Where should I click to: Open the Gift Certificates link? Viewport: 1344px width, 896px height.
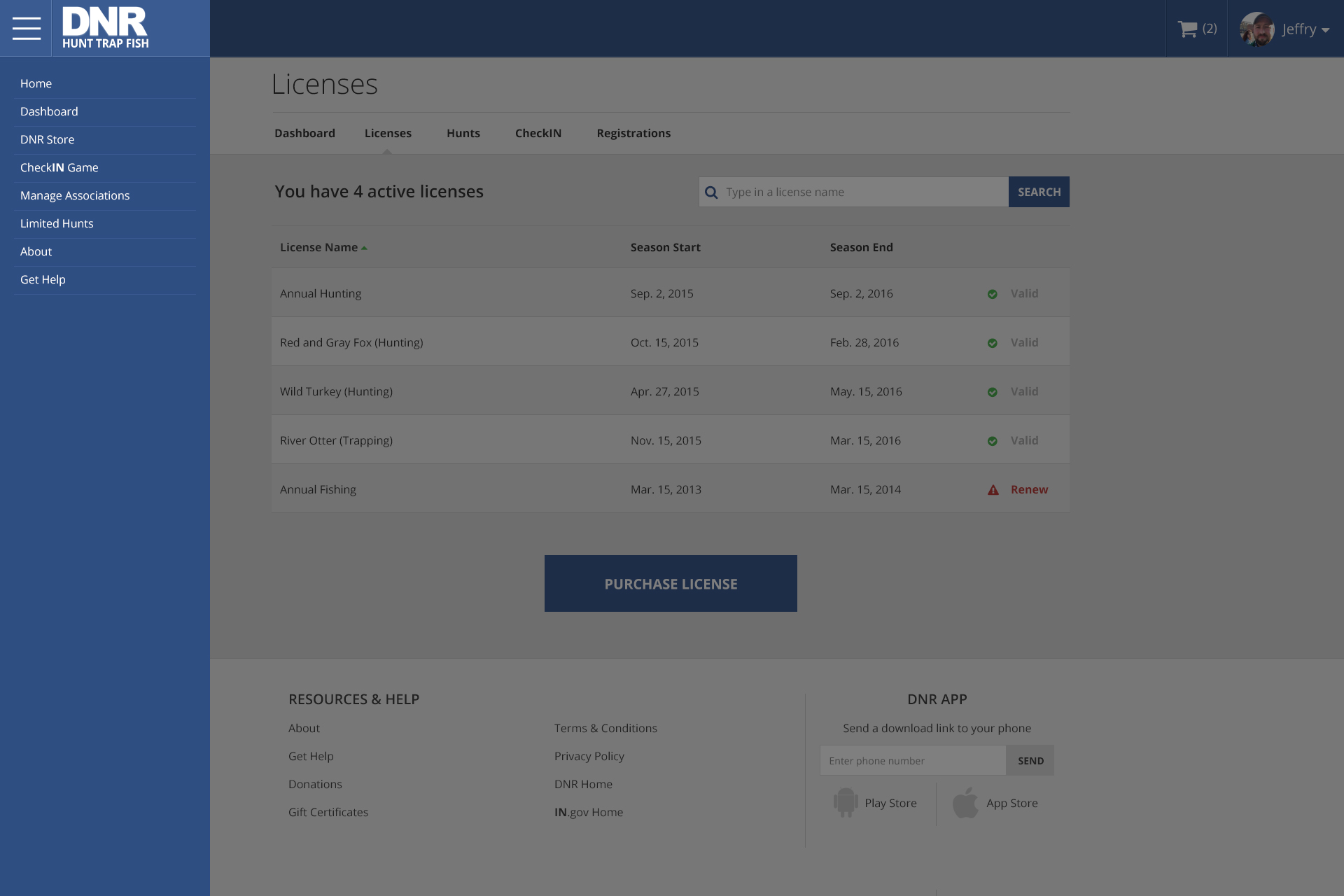pyautogui.click(x=328, y=812)
